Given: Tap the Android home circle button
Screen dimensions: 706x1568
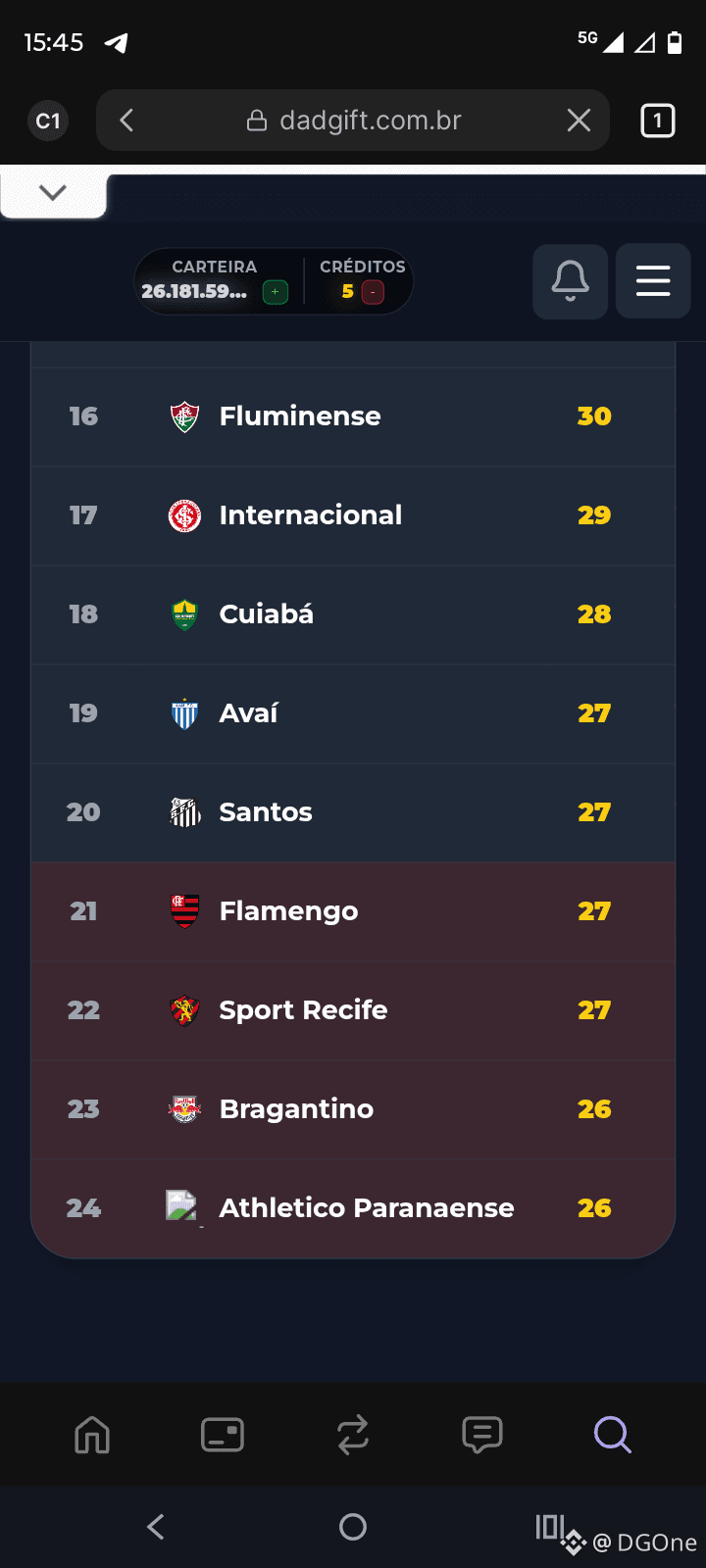Looking at the screenshot, I should [353, 1526].
